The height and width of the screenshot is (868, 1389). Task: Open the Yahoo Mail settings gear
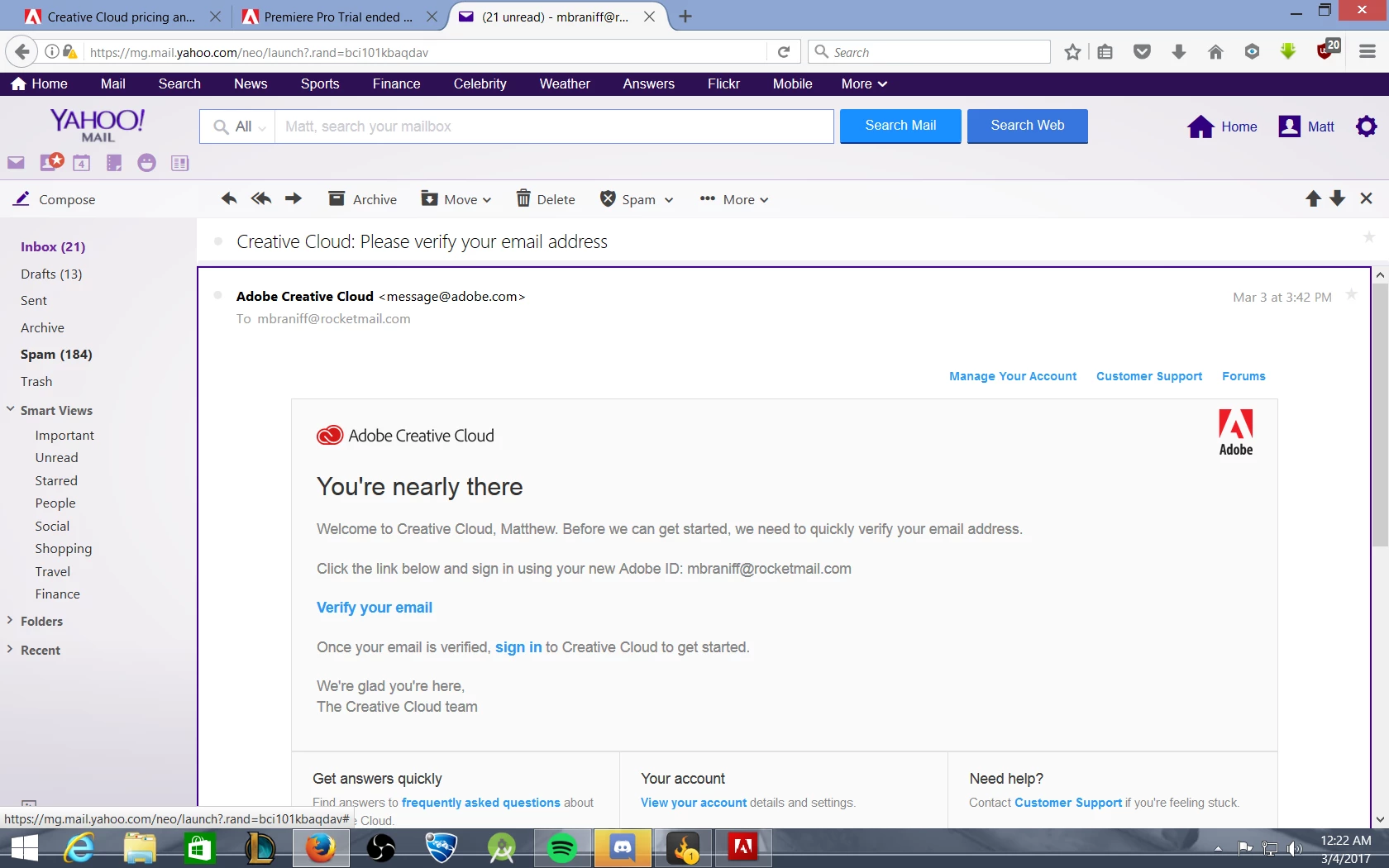pos(1367,126)
